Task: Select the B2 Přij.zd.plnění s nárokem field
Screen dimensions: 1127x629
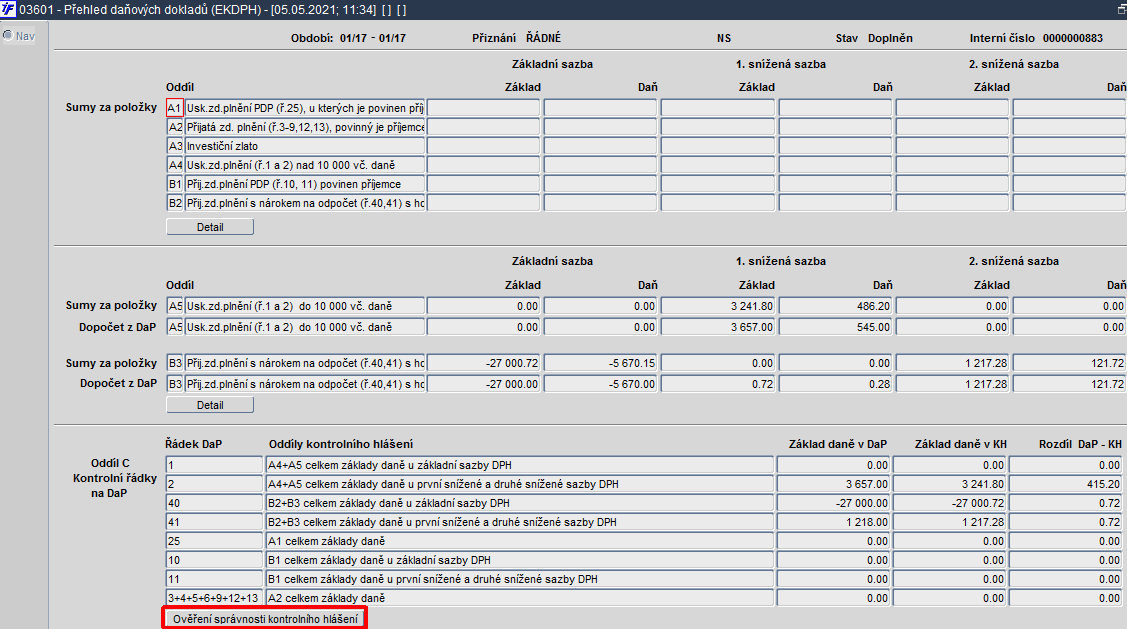Action: pyautogui.click(x=305, y=203)
